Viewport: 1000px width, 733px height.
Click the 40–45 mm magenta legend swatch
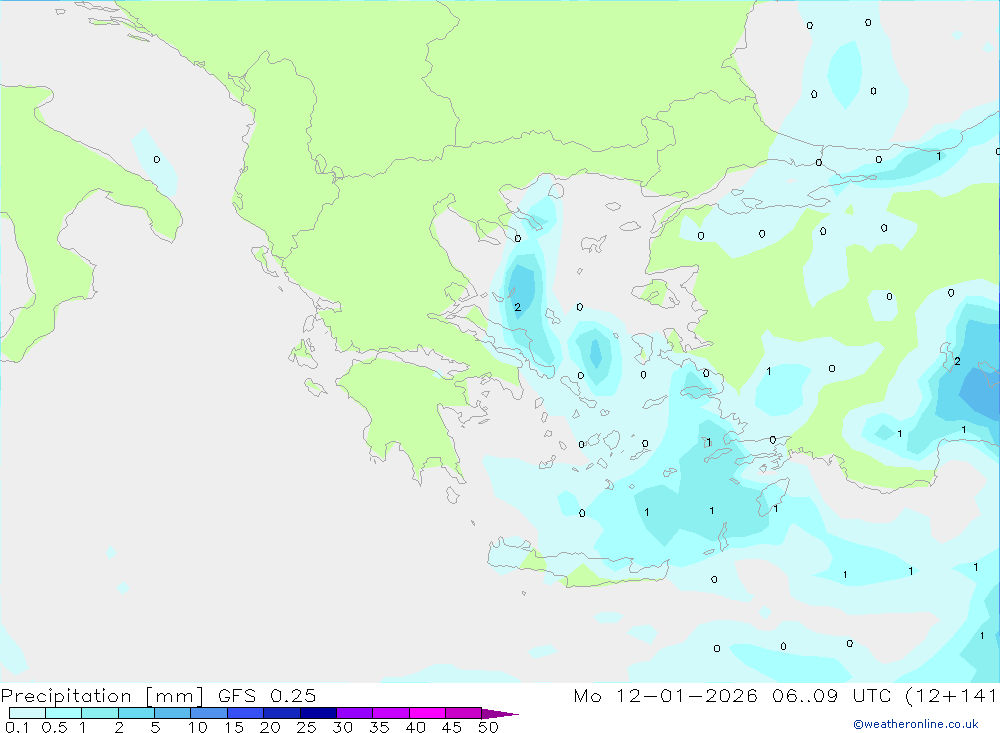(x=427, y=713)
